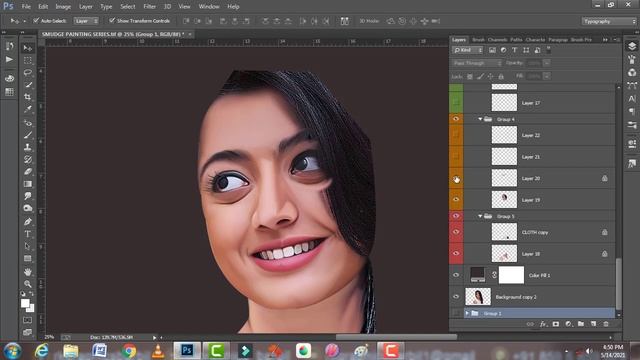Switch to the Paths tab

pos(516,40)
